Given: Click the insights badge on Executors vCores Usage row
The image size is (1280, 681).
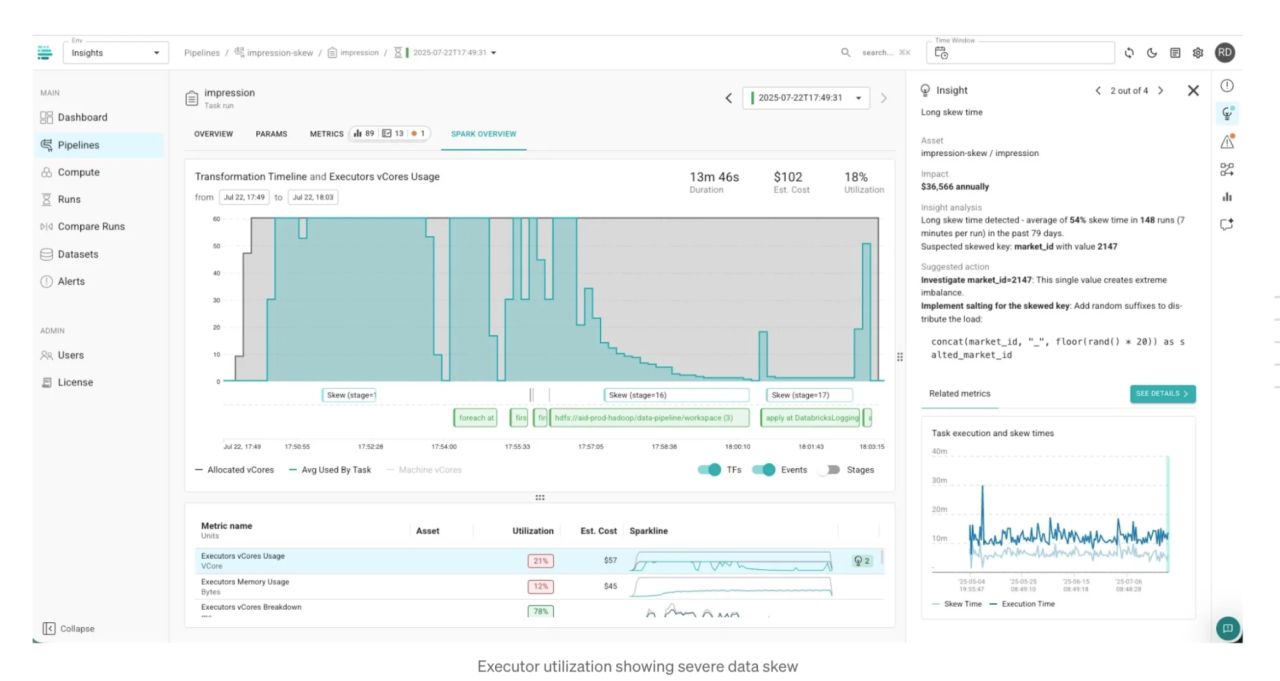Looking at the screenshot, I should (861, 561).
